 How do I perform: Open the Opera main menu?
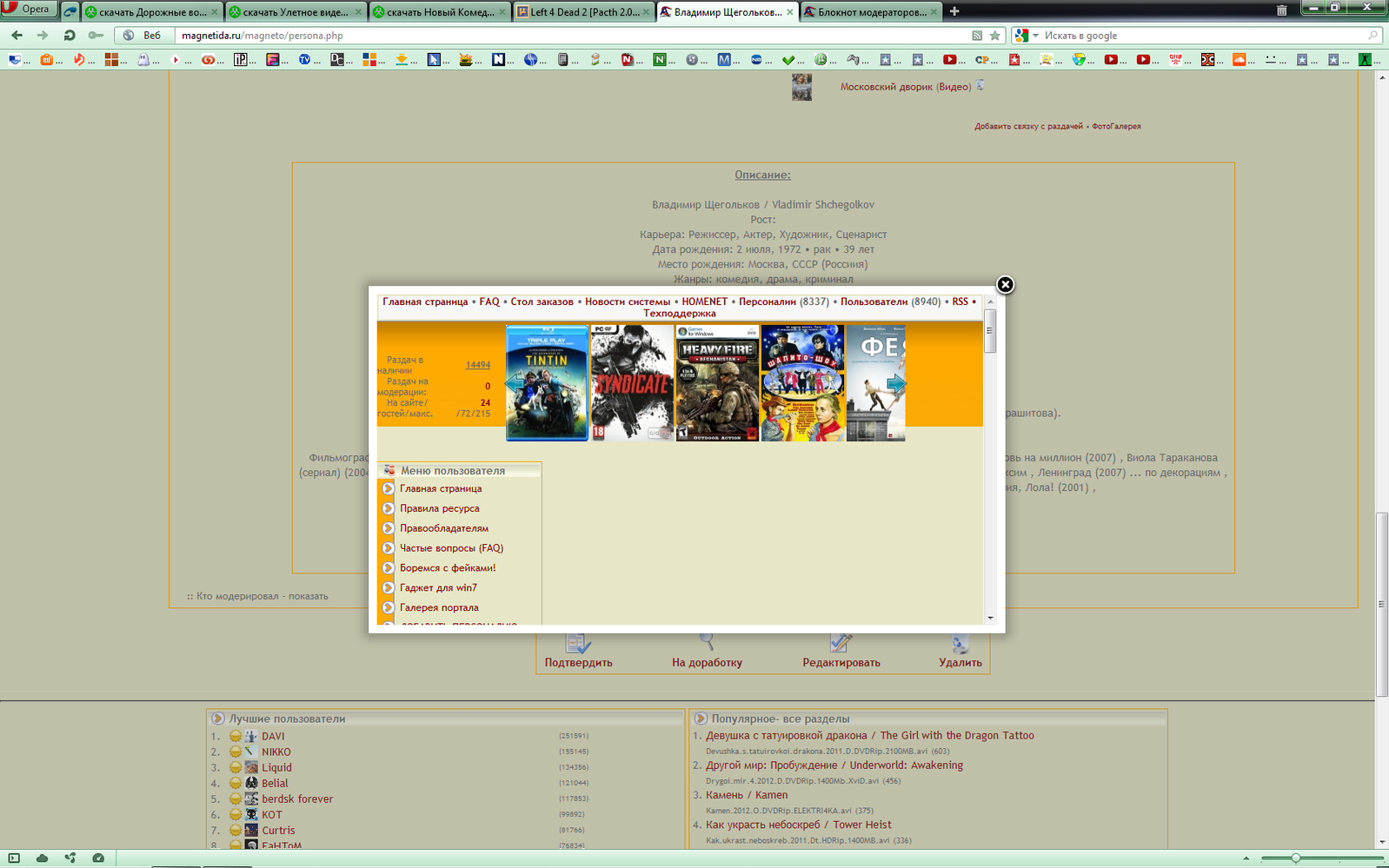(29, 10)
